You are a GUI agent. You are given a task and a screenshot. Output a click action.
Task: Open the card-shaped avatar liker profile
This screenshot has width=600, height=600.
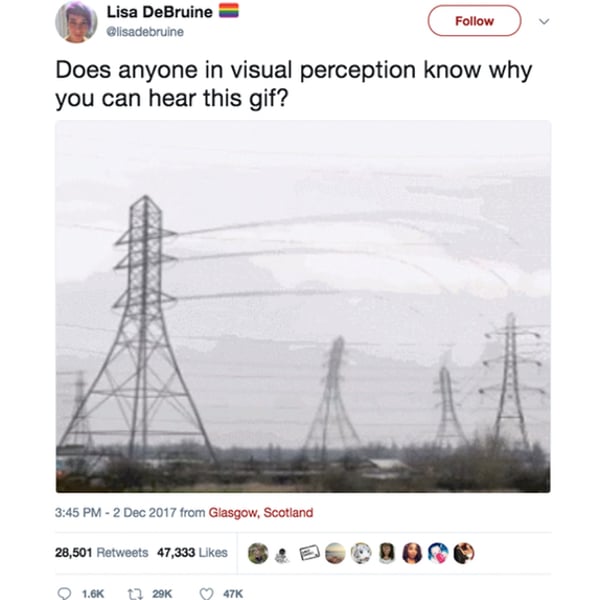point(309,553)
